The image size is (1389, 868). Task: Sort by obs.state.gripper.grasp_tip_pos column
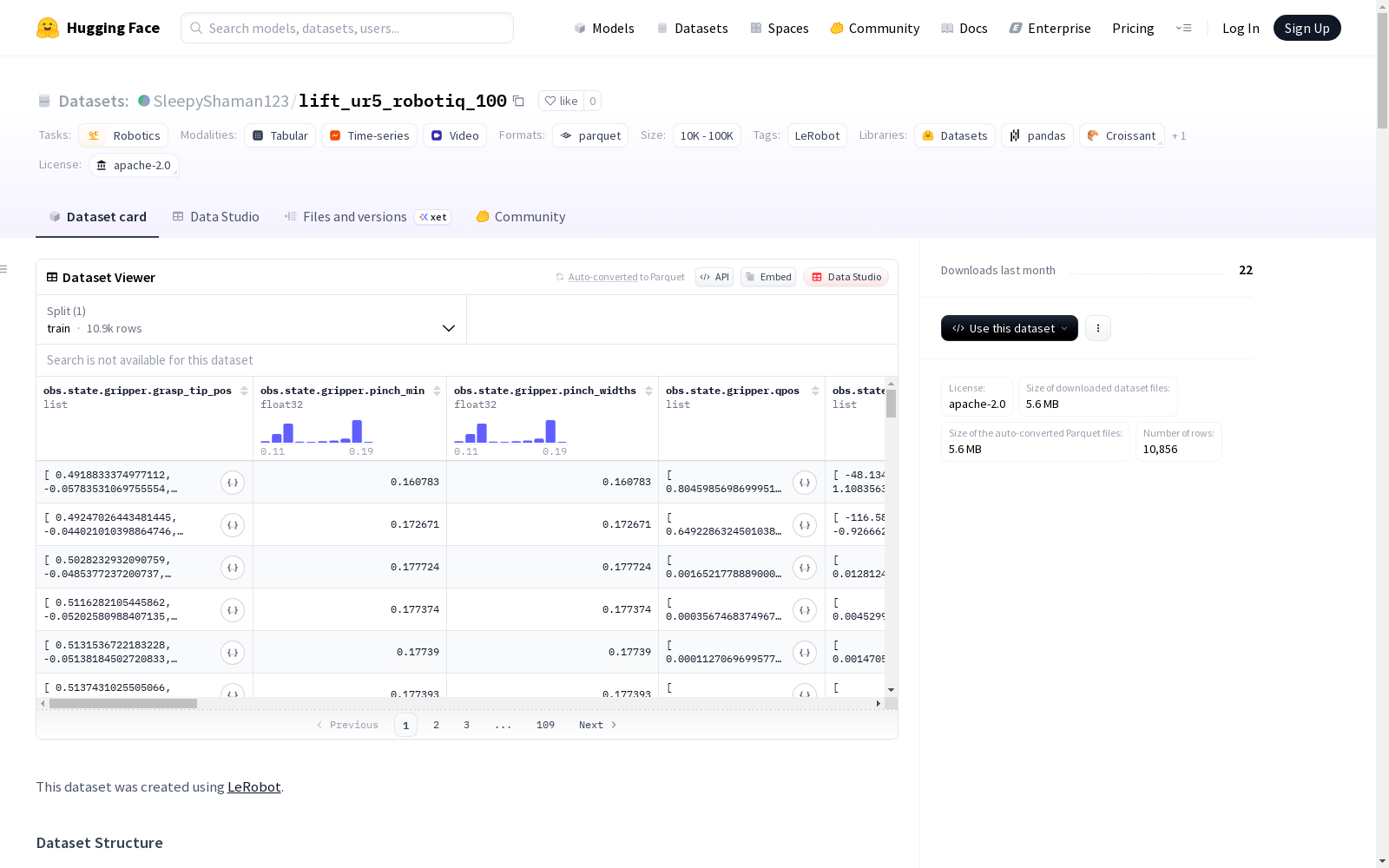pos(245,391)
